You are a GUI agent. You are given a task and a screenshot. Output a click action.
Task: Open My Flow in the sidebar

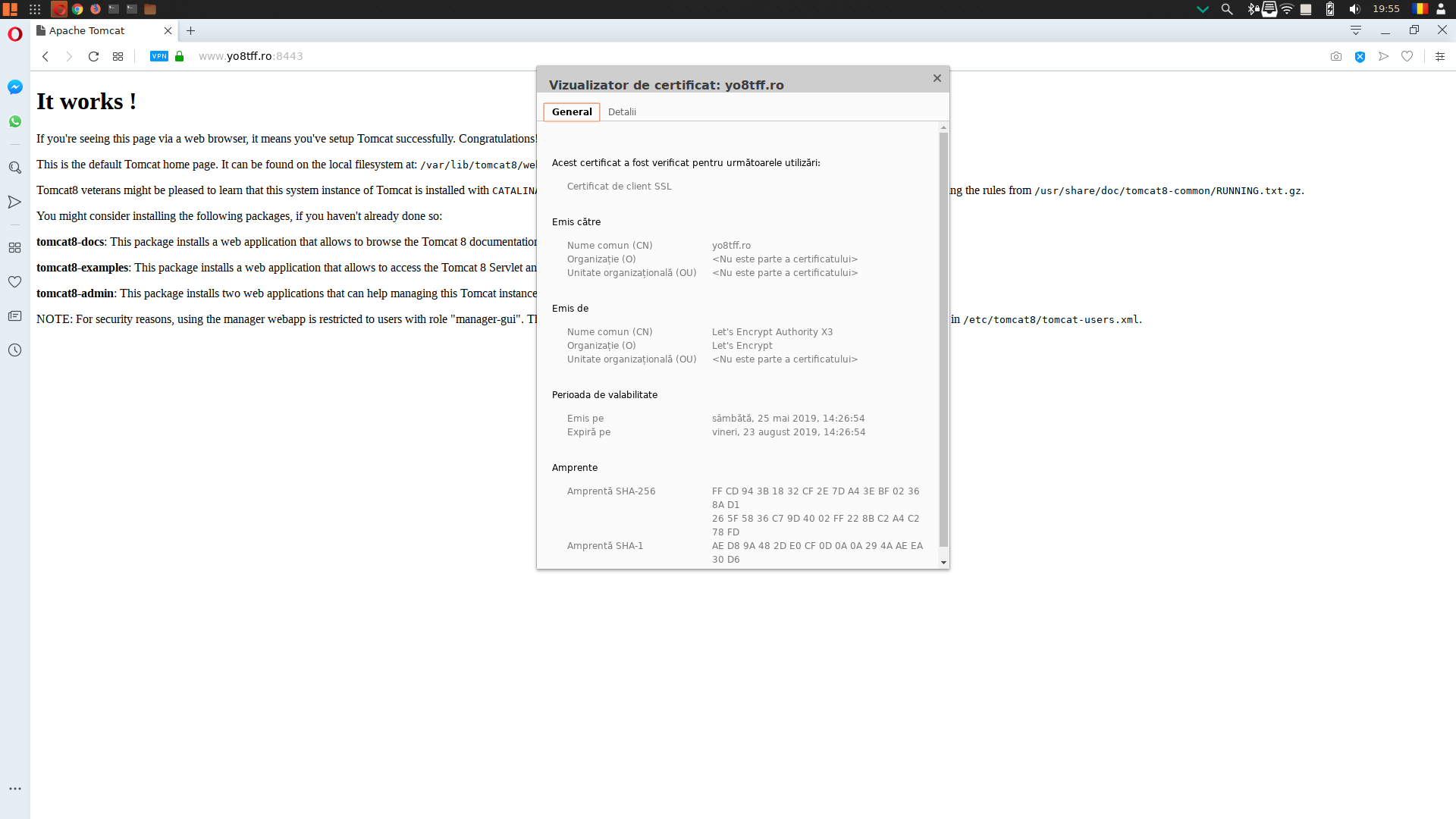(15, 202)
